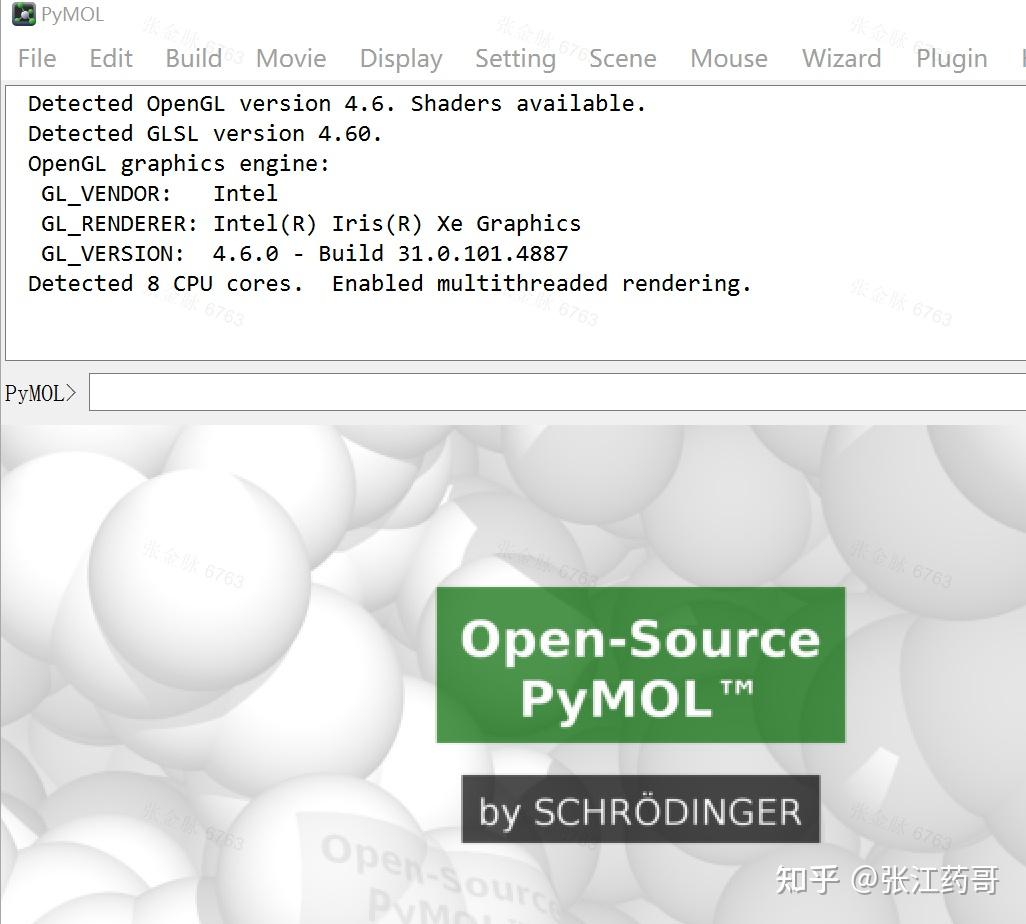Click the 'PyMOL>' prompt label
1026x924 pixels.
pyautogui.click(x=41, y=393)
